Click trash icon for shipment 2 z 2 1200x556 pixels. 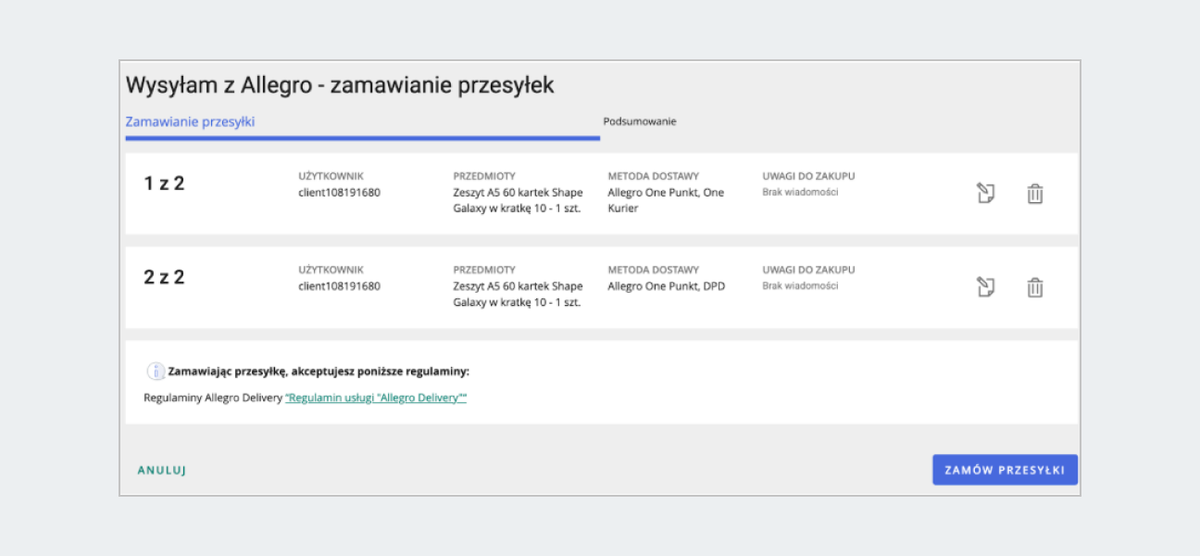coord(1035,288)
